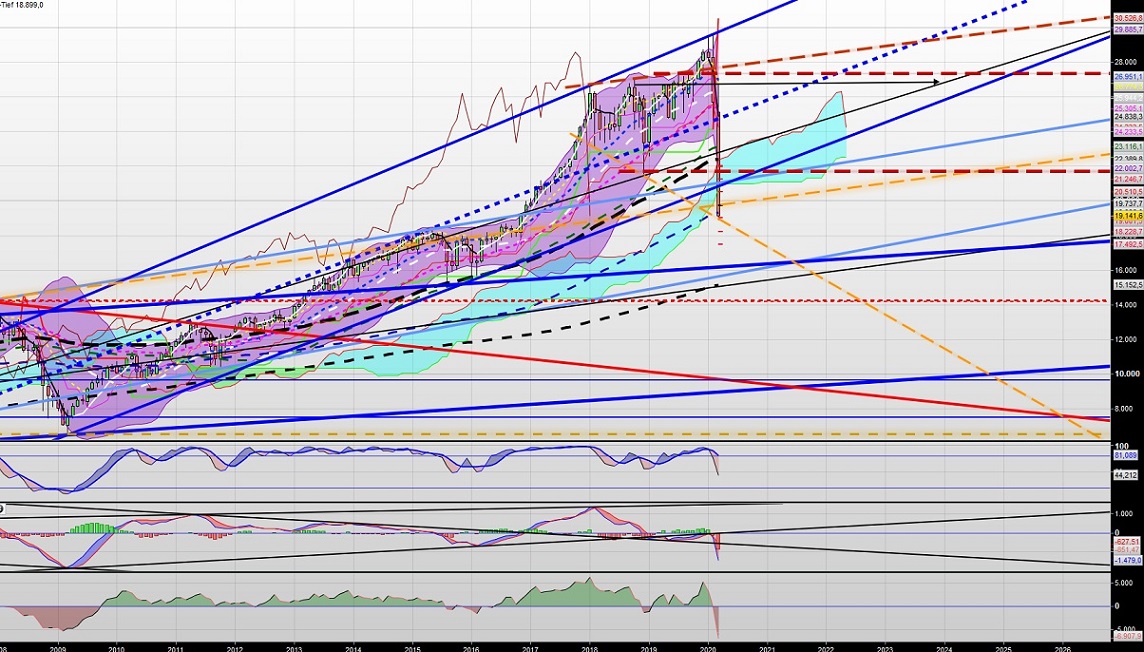Select the 29.885,7 price label
The height and width of the screenshot is (652, 1144).
point(1127,30)
